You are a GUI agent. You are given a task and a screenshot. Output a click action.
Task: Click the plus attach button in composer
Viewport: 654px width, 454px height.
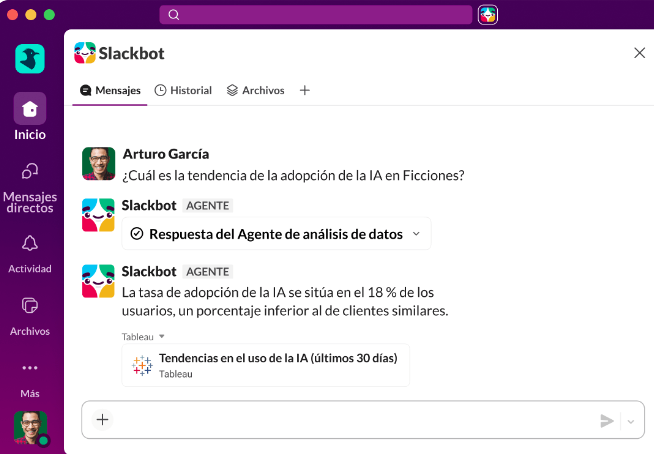coord(102,419)
